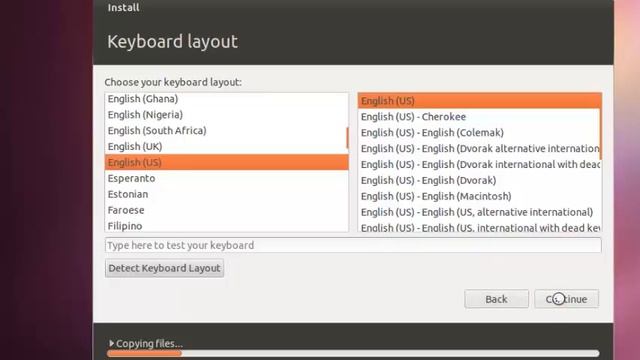Select English (Macintosh) variant
The height and width of the screenshot is (360, 640).
[479, 196]
